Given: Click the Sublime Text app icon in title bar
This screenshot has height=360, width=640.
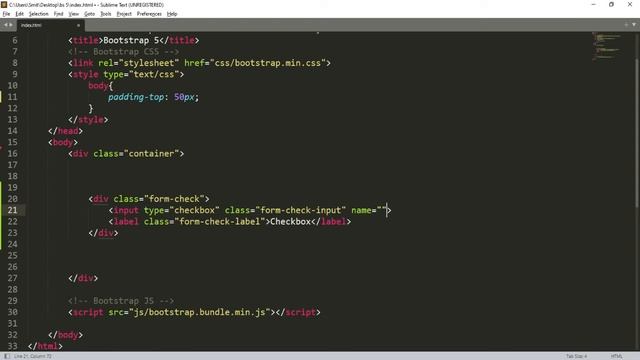Looking at the screenshot, I should 4,4.
